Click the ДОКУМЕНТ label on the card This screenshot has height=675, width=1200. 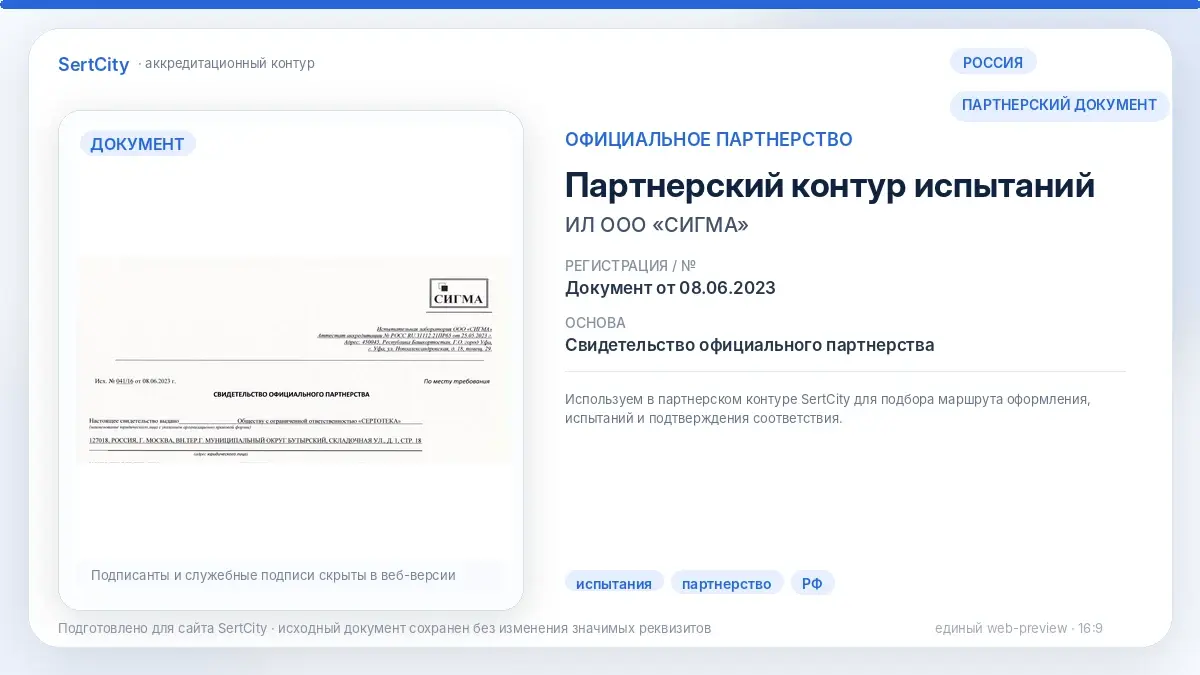tap(137, 144)
